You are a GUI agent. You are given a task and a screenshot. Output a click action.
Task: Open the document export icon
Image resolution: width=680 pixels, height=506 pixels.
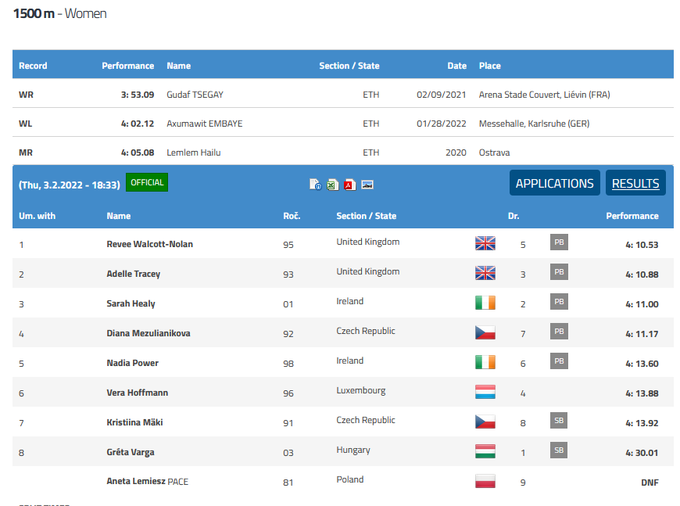[315, 184]
